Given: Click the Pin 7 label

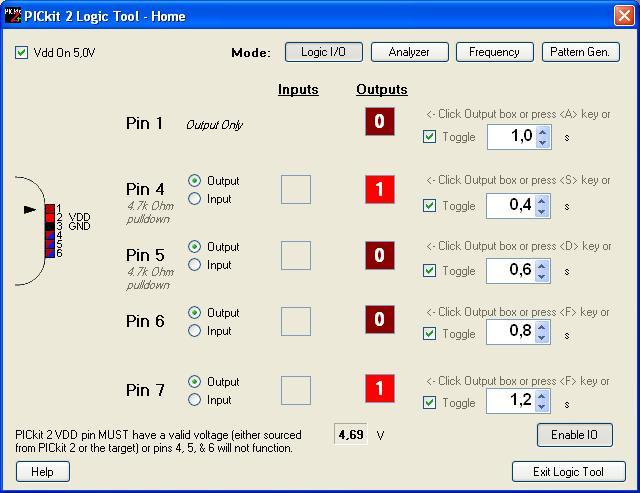Looking at the screenshot, I should (x=145, y=390).
